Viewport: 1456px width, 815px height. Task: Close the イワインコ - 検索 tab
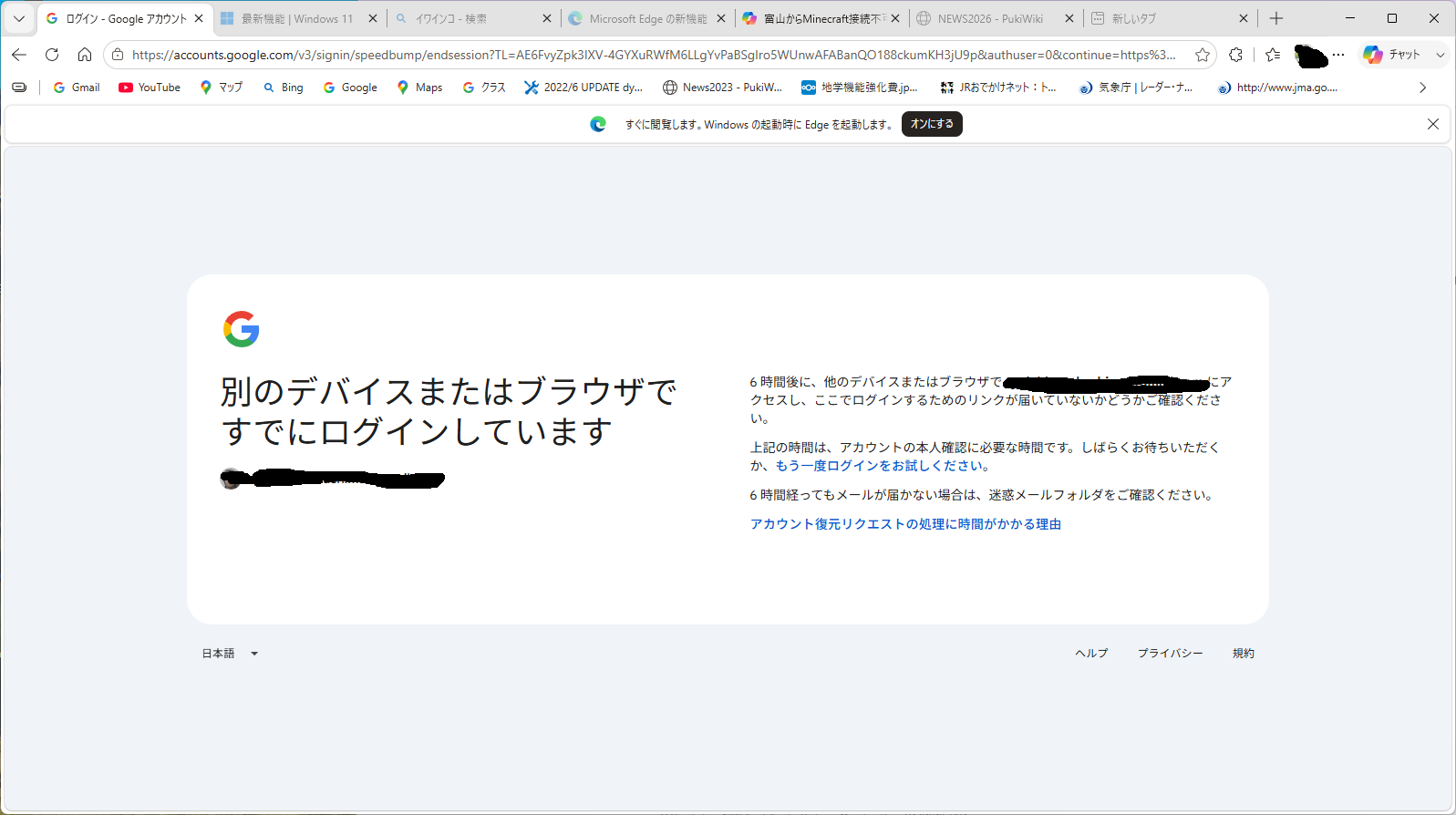tap(547, 18)
